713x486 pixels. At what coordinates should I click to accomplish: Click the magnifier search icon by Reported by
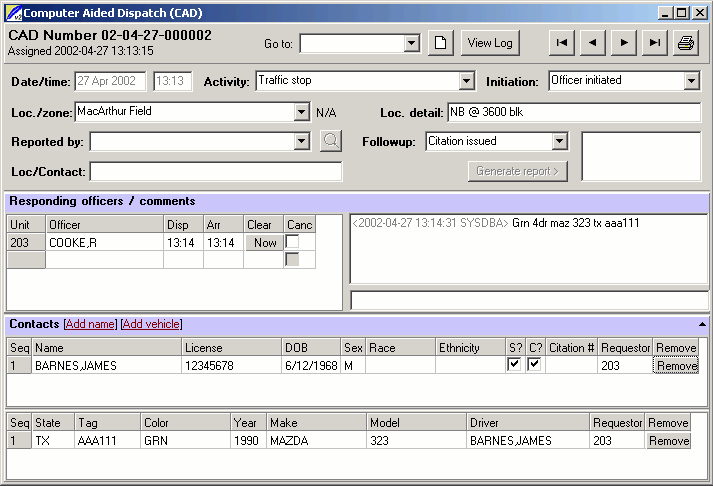331,141
